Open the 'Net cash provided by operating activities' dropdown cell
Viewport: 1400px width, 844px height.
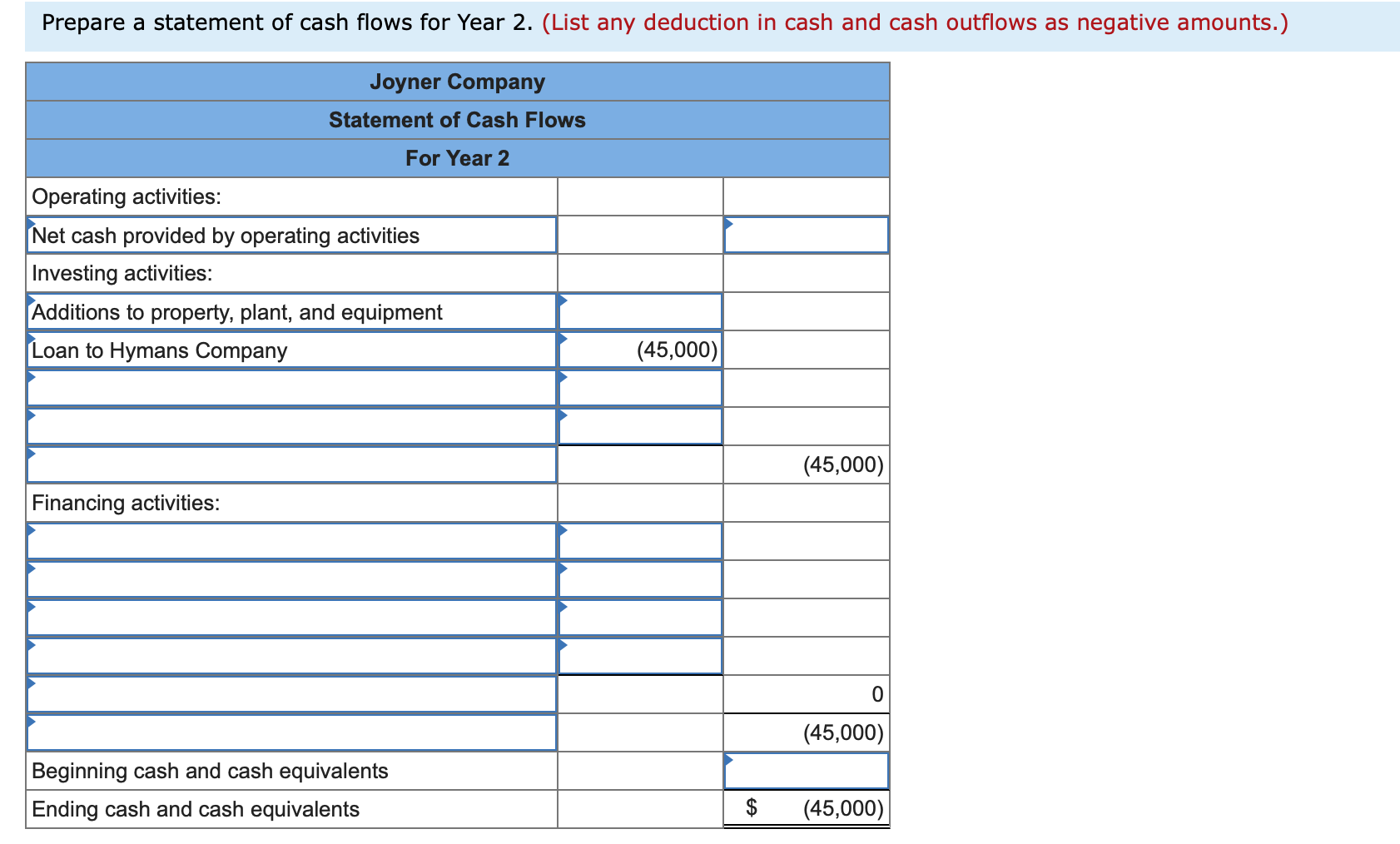coord(291,235)
